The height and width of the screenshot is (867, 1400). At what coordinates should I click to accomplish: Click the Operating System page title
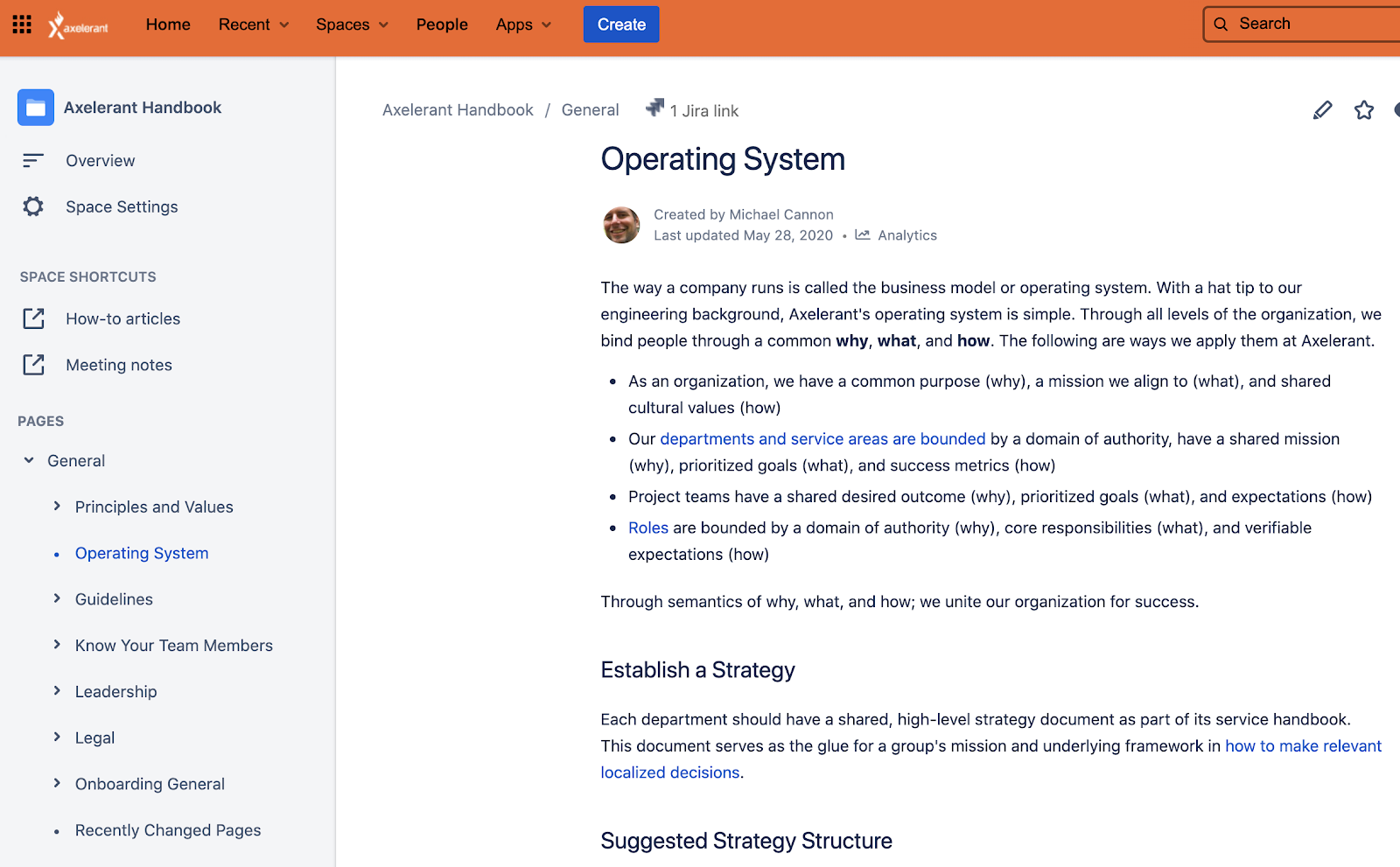click(x=723, y=159)
